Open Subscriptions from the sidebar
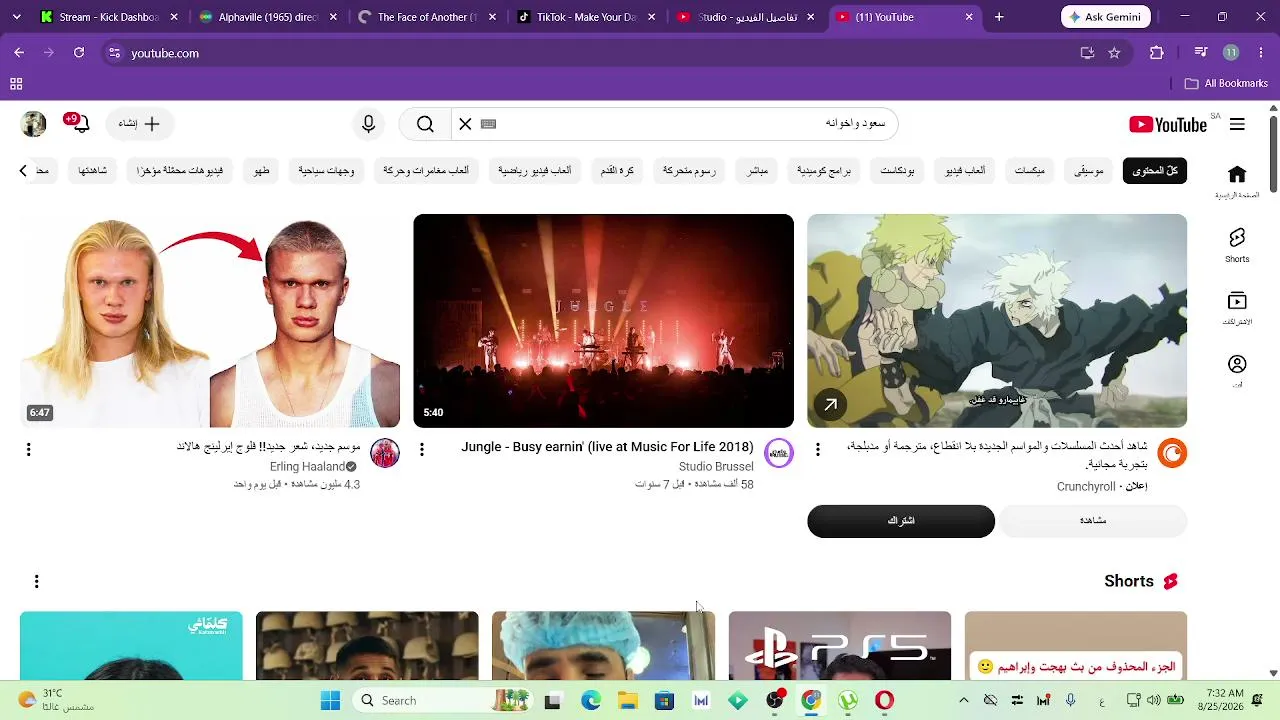 point(1237,308)
